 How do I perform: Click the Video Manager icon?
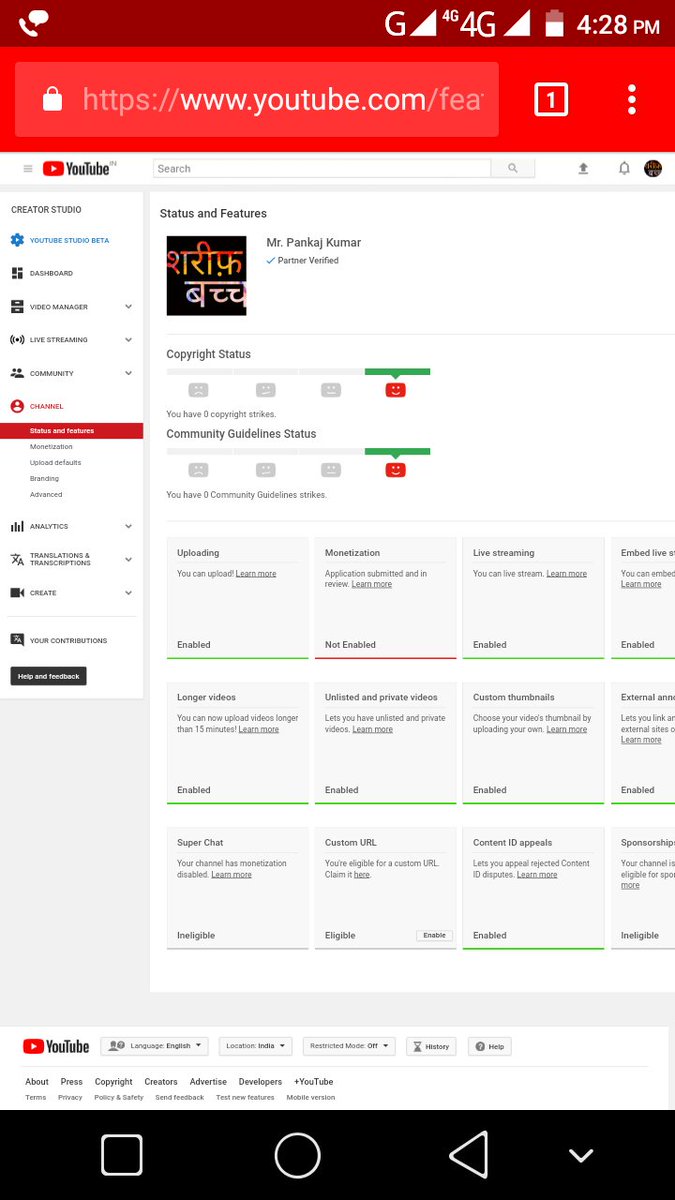17,307
